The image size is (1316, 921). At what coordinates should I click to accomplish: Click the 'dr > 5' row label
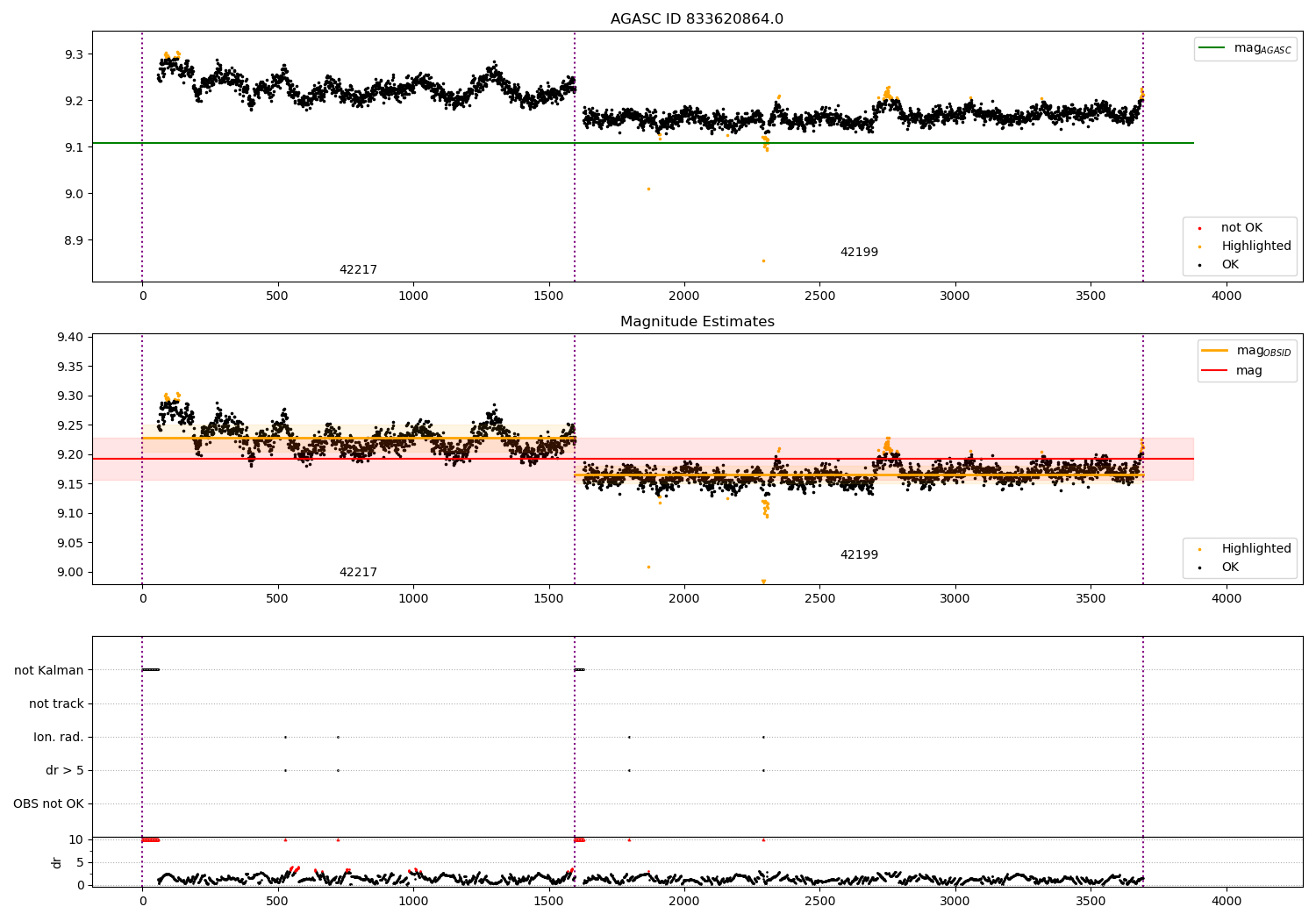point(65,771)
